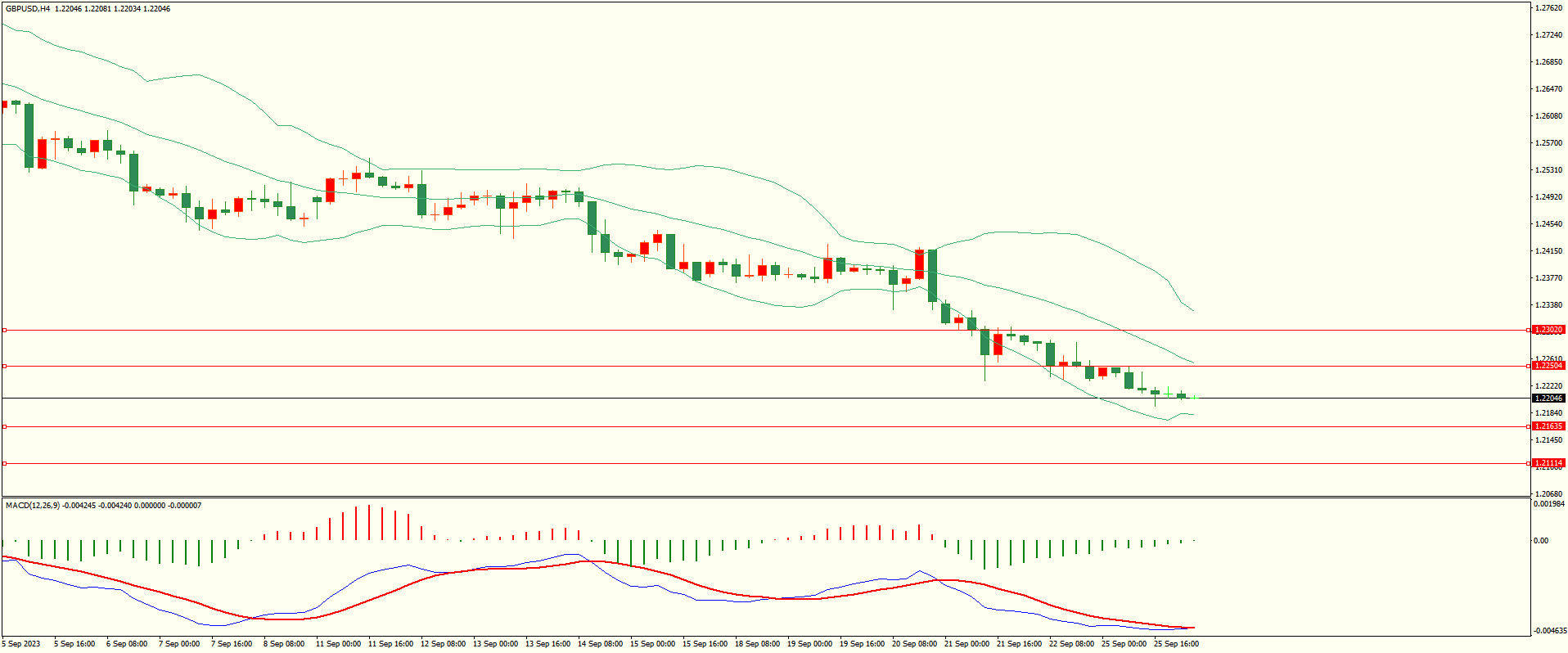Screen dimensions: 1568x653
Task: Click the 25 Sep 16:00 time label
Action: point(1176,644)
